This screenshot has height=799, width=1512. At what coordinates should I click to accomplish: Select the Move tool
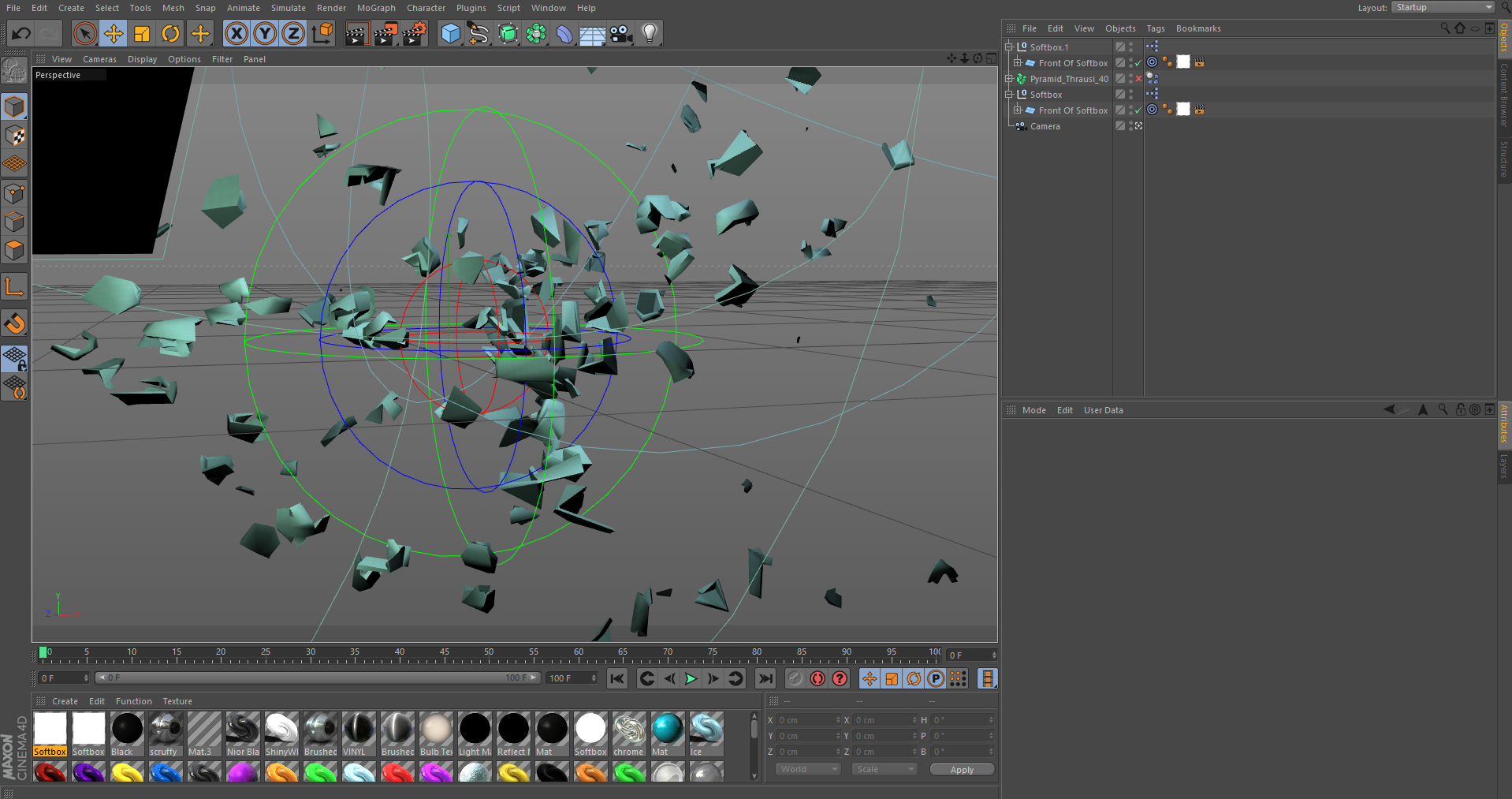click(113, 33)
